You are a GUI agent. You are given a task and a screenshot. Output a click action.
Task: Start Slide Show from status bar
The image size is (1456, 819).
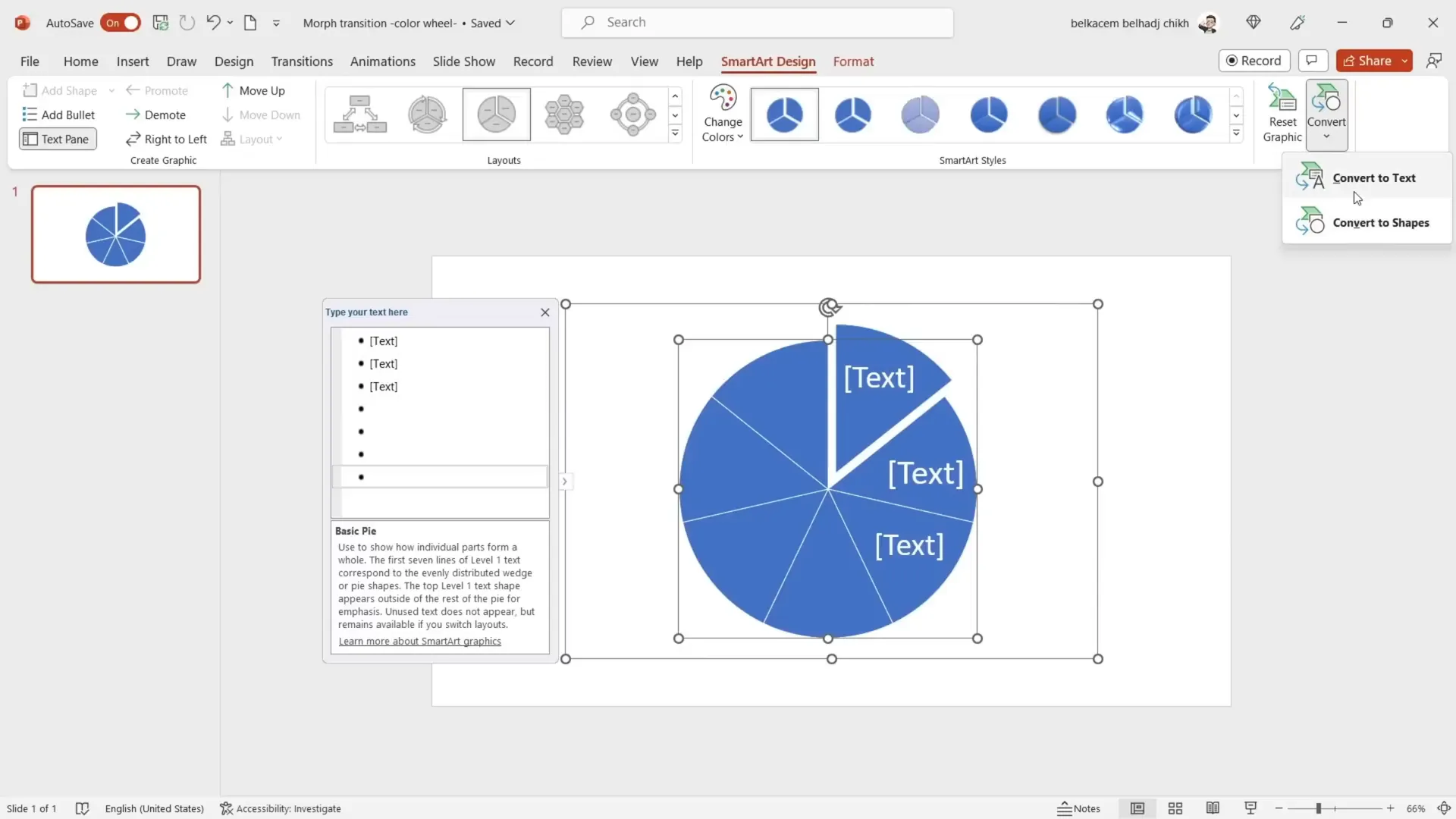point(1250,808)
